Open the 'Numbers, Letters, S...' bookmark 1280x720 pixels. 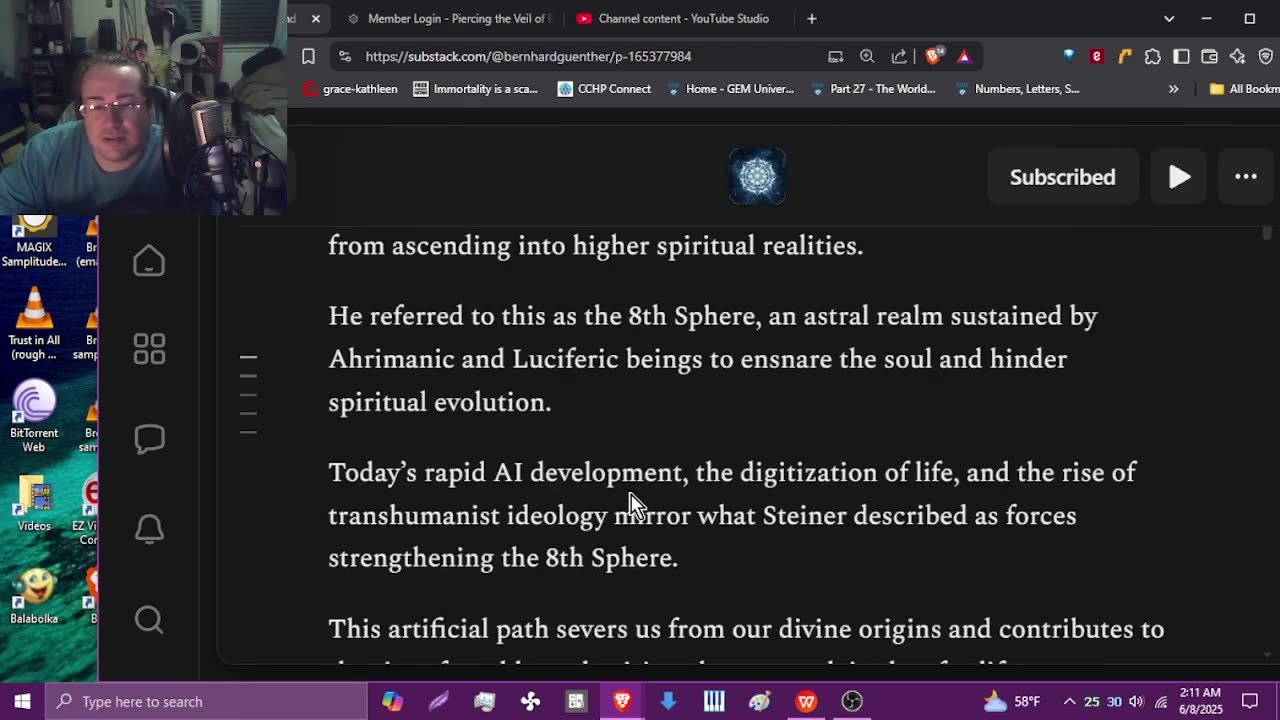pyautogui.click(x=1017, y=89)
